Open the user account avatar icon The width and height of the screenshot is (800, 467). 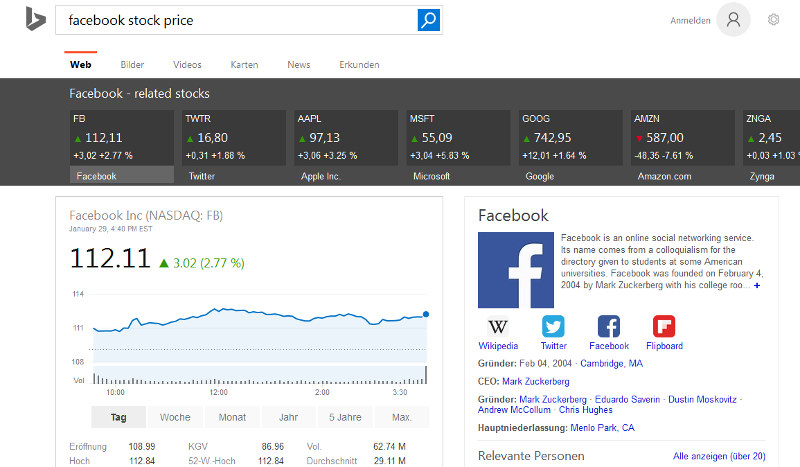pos(733,20)
